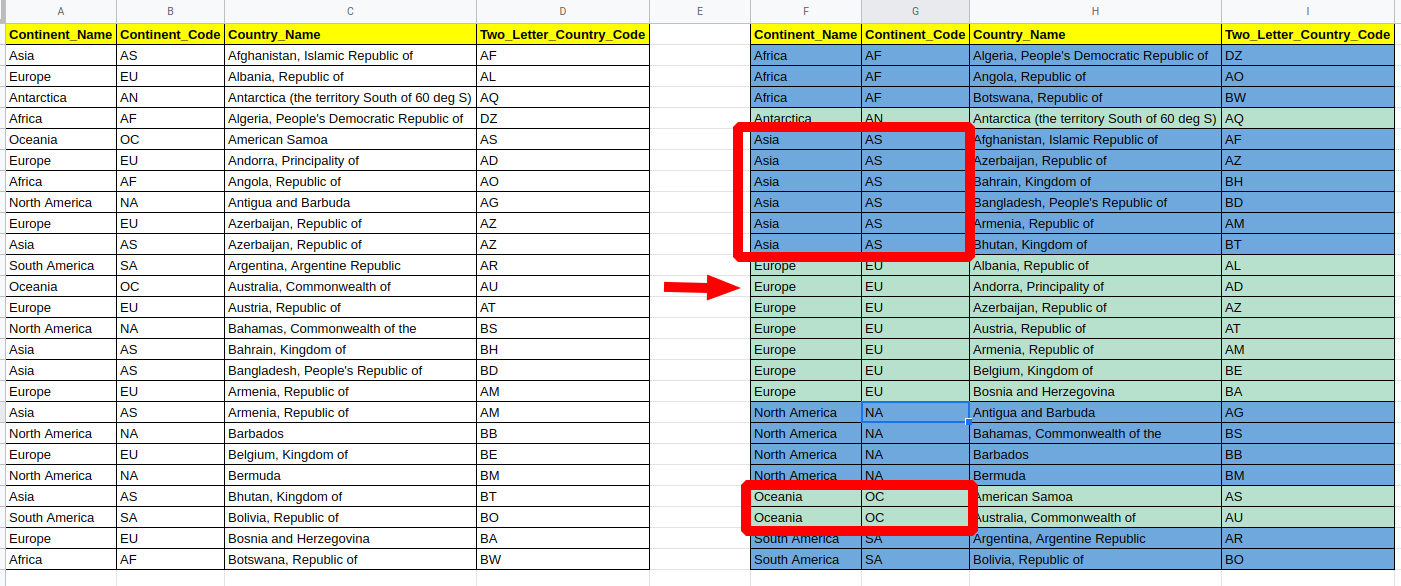Select column C header
This screenshot has width=1401, height=586.
point(350,11)
